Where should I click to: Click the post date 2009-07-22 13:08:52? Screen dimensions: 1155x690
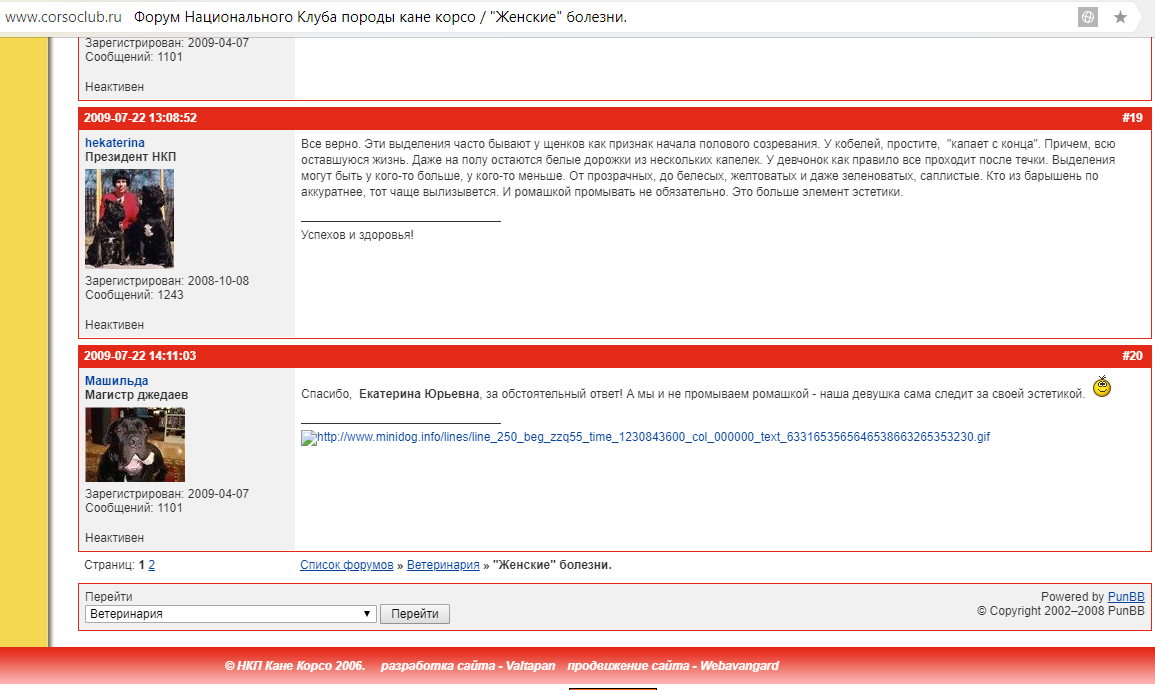[x=140, y=118]
